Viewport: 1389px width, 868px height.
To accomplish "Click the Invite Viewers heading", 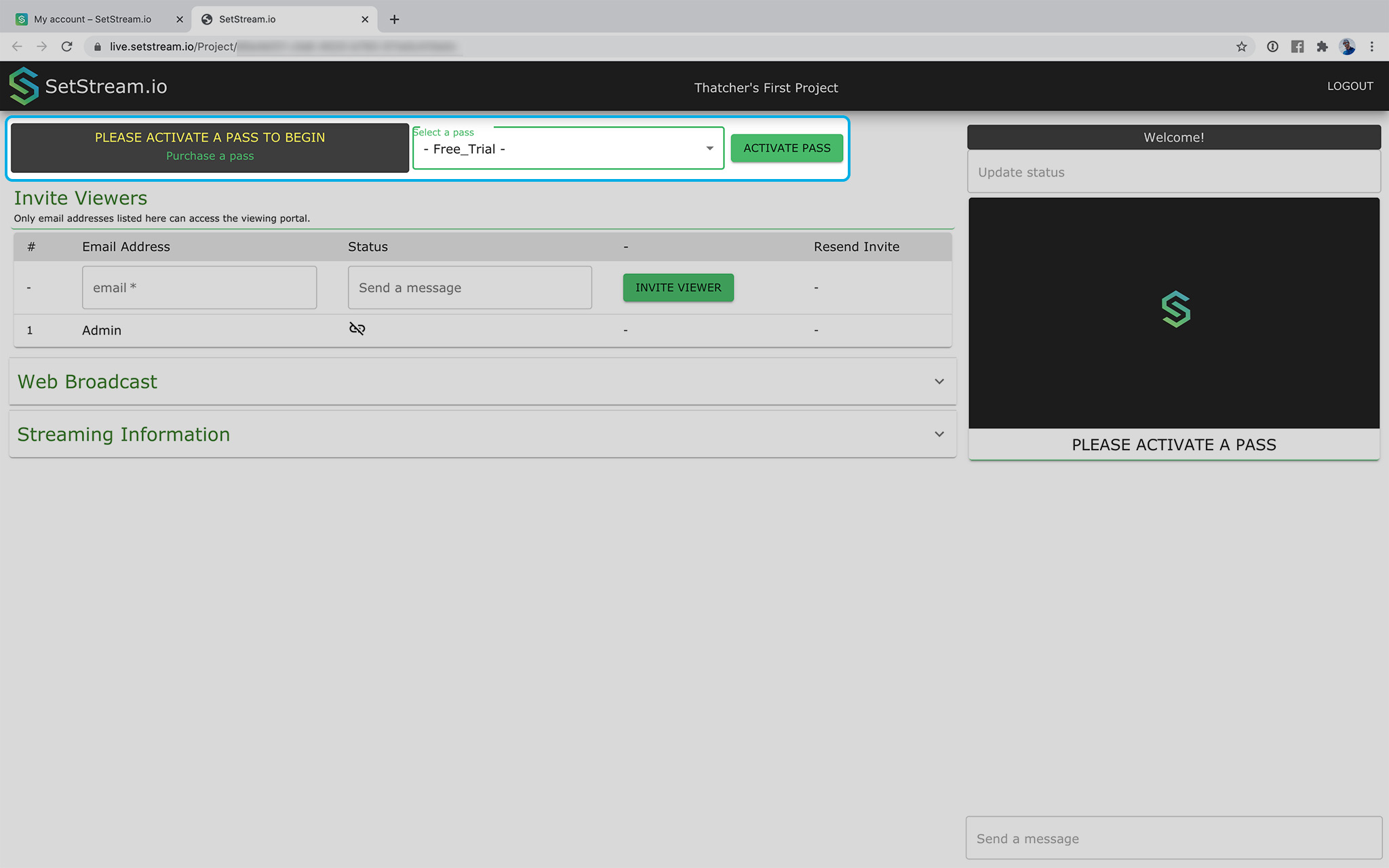I will click(x=81, y=198).
